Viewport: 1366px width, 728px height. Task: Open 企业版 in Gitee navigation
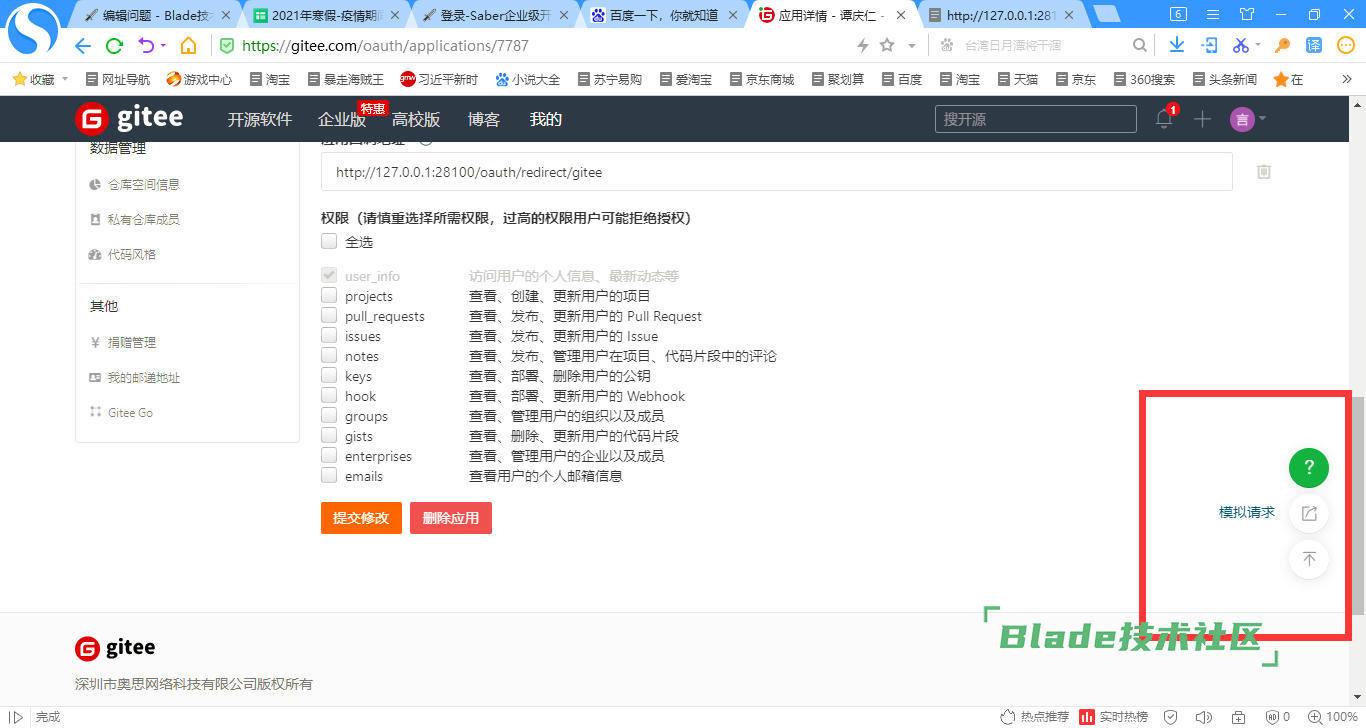[x=342, y=119]
